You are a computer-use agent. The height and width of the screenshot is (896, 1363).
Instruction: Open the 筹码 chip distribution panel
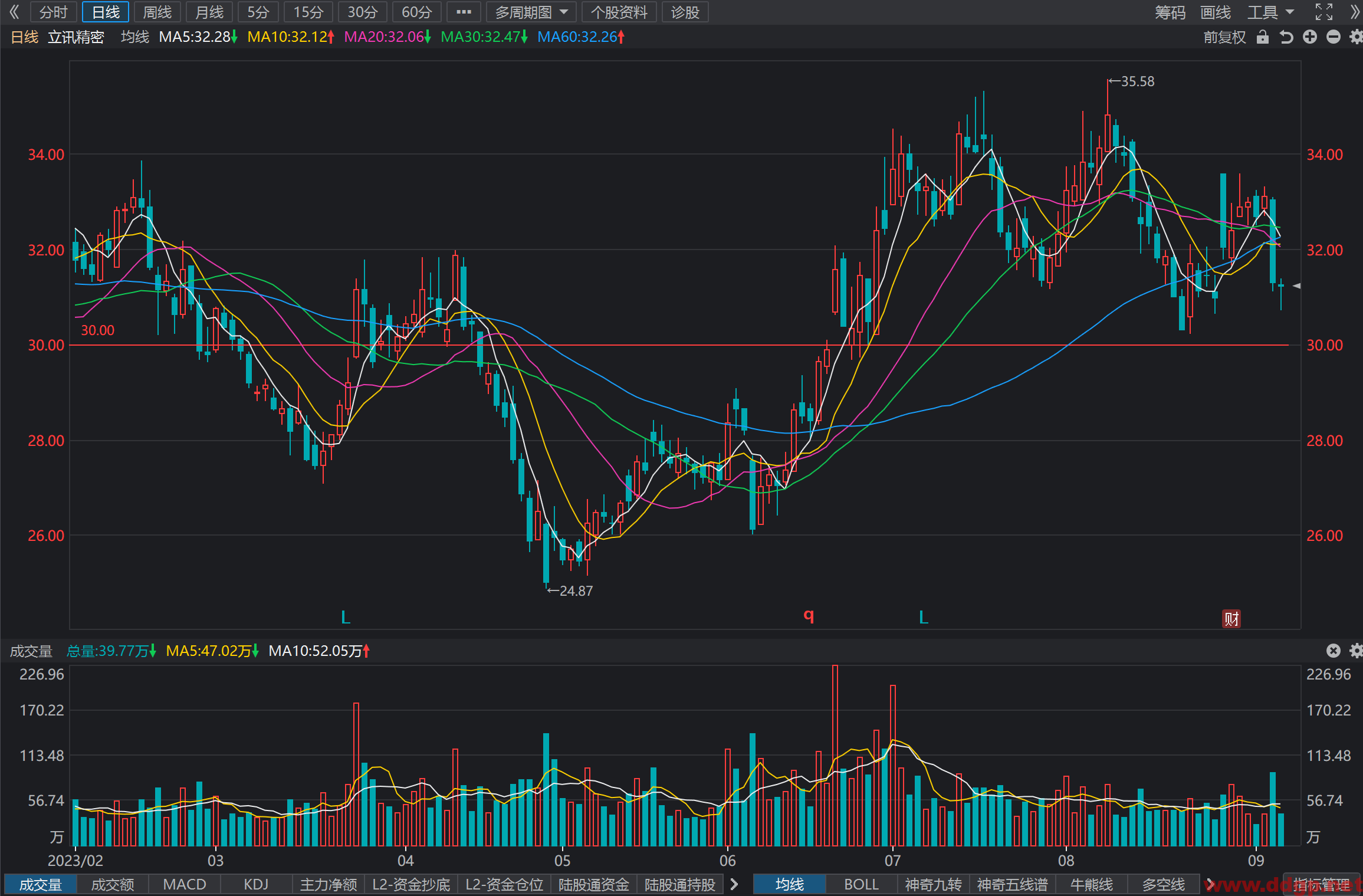1170,12
